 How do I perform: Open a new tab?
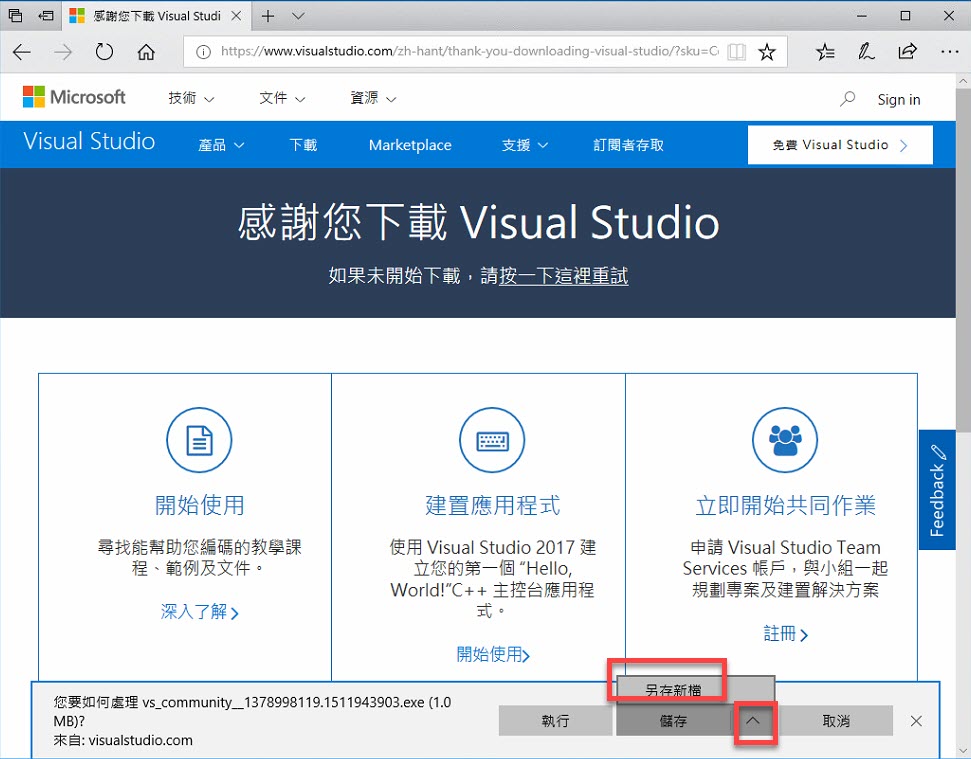(268, 15)
